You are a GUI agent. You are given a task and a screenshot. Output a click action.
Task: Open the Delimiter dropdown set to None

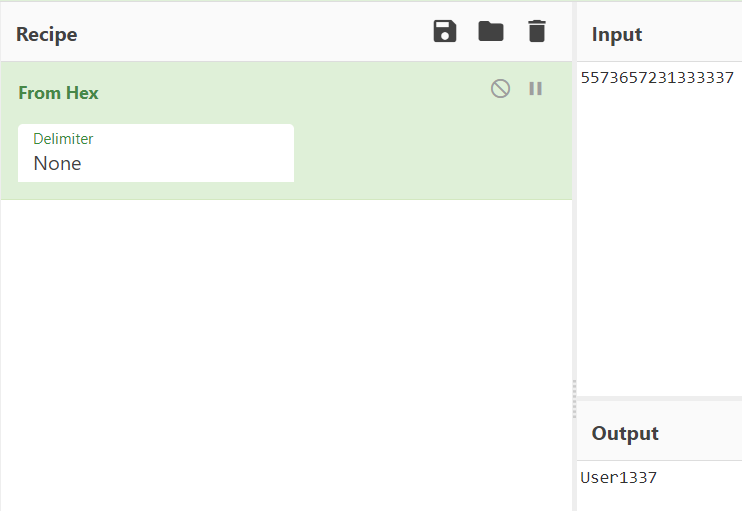click(x=156, y=163)
